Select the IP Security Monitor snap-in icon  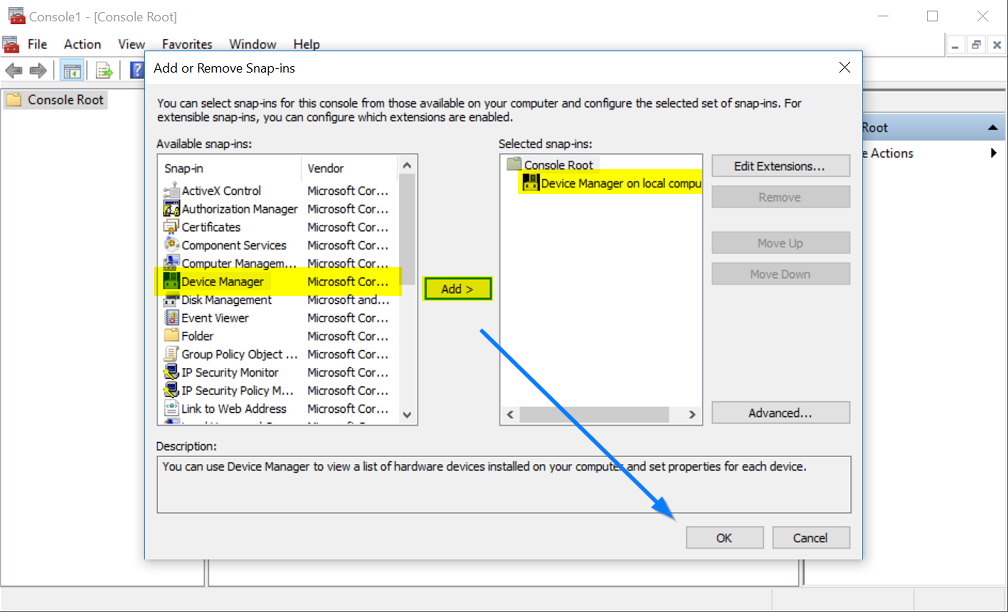tap(171, 372)
